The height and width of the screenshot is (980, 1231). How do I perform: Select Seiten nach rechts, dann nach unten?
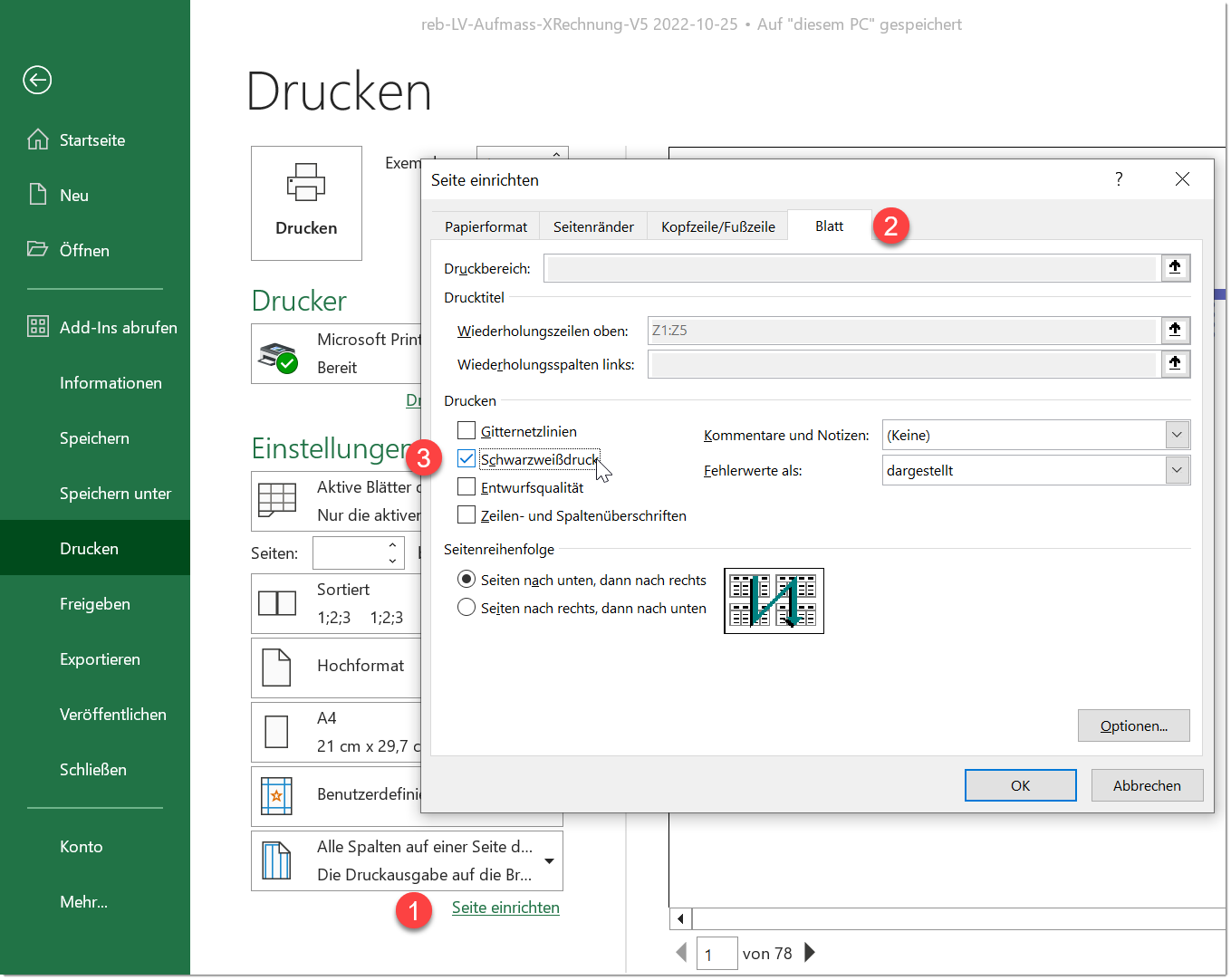pyautogui.click(x=466, y=608)
